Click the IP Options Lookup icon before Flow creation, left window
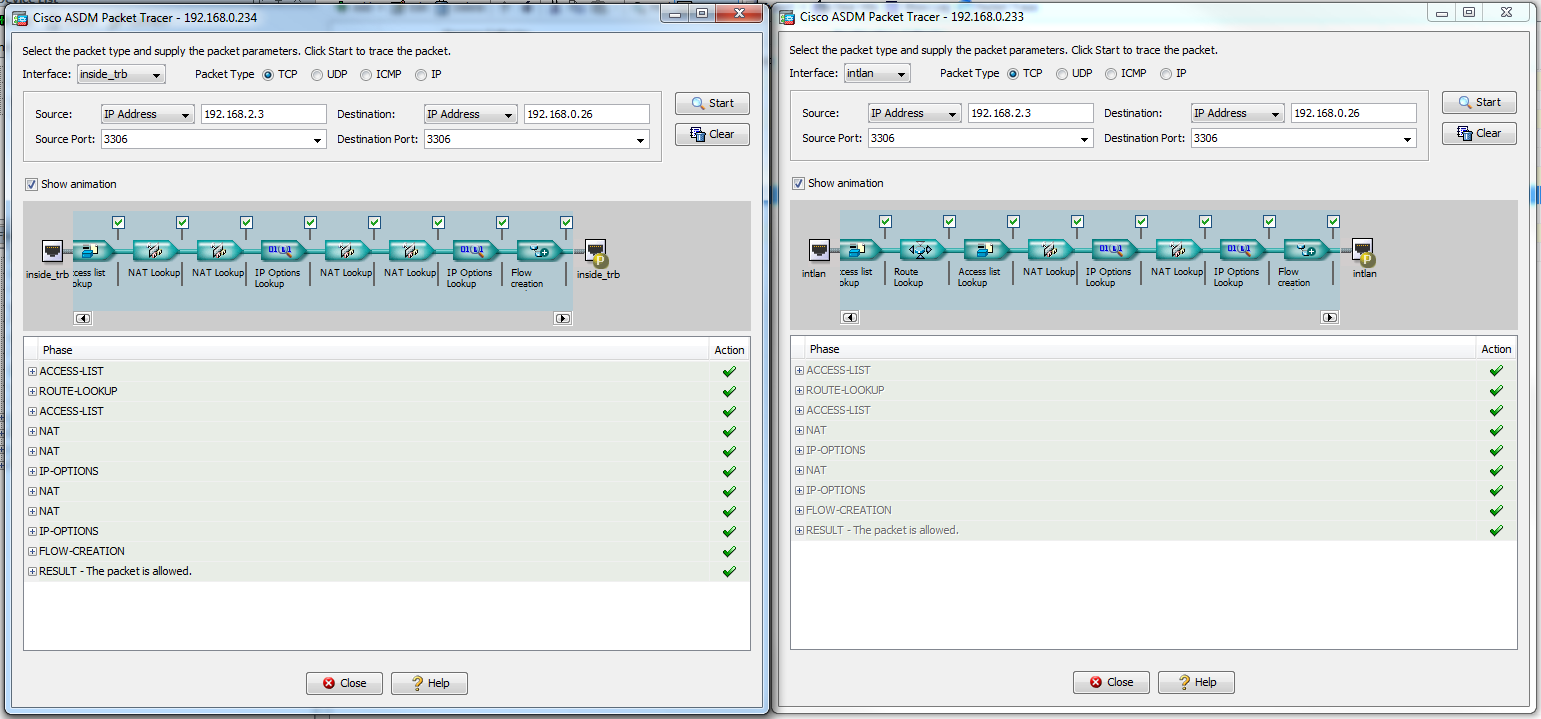This screenshot has width=1541, height=719. (476, 250)
